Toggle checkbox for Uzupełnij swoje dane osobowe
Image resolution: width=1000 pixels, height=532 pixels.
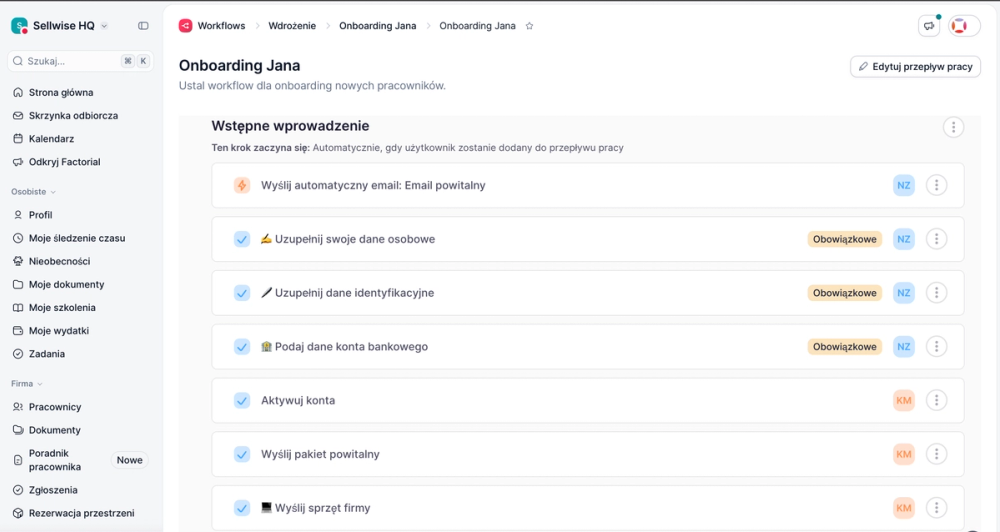click(x=242, y=239)
